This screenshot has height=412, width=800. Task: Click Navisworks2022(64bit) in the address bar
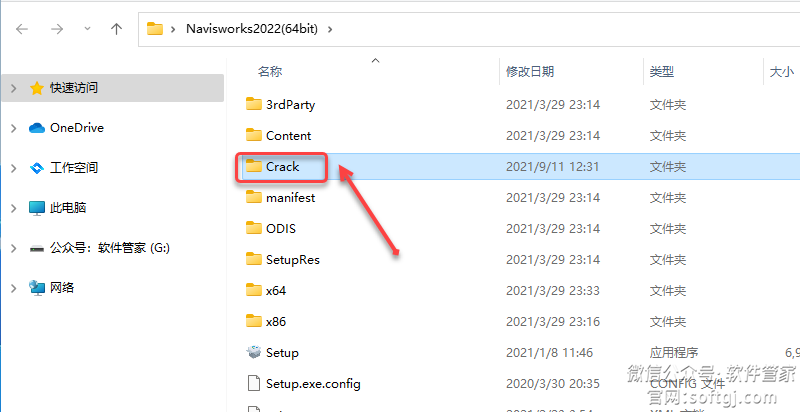point(252,29)
